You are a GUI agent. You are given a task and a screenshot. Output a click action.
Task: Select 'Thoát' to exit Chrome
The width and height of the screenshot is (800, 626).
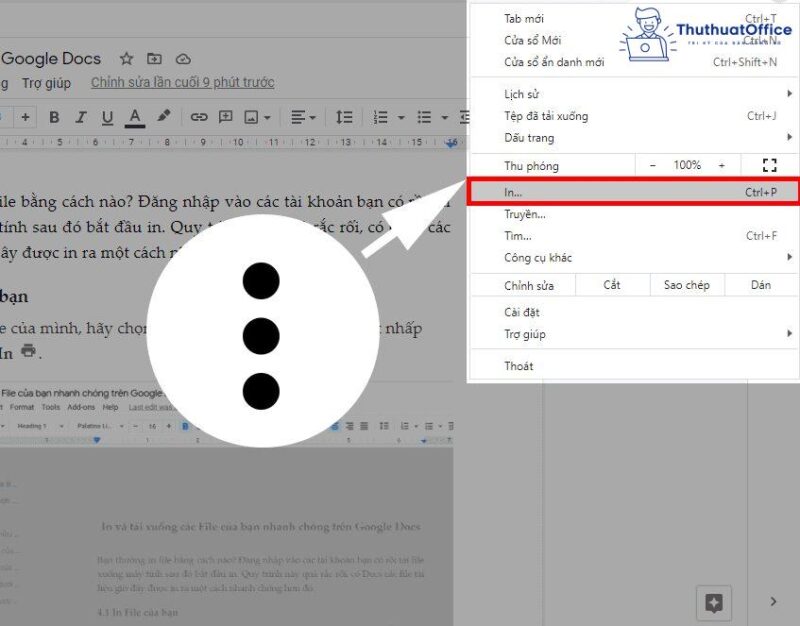point(633,366)
